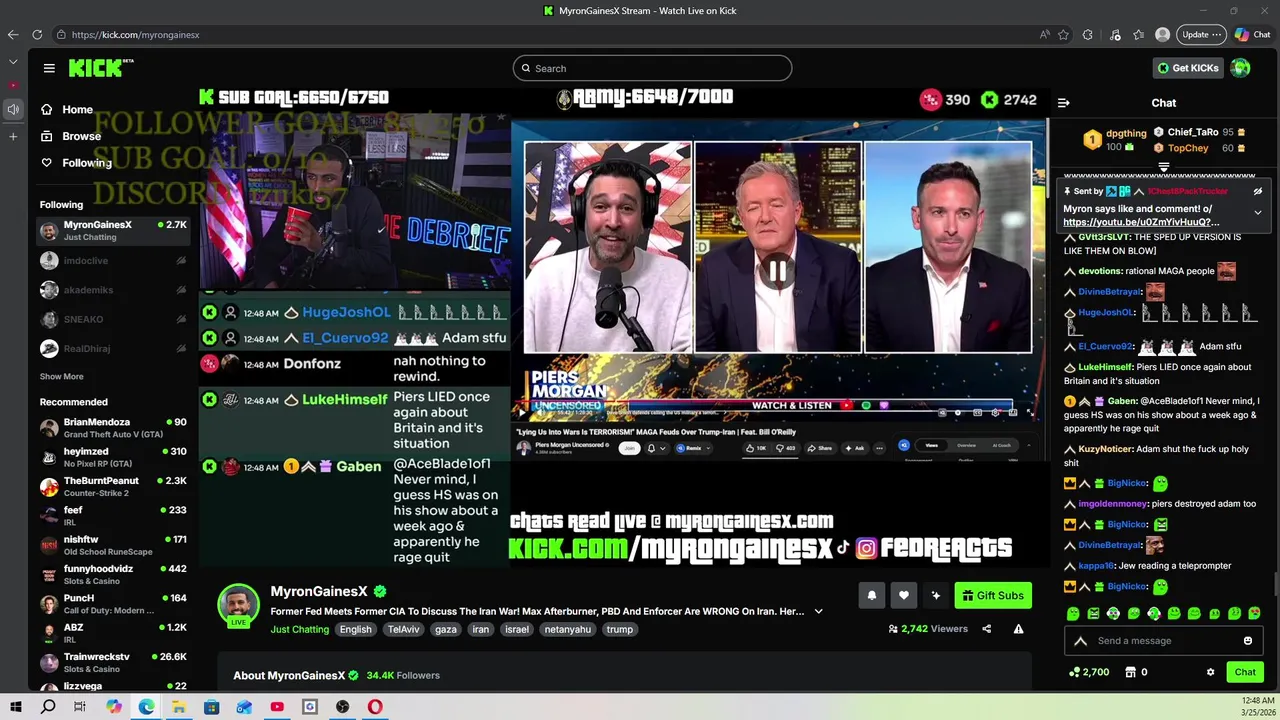Image resolution: width=1280 pixels, height=720 pixels.
Task: Refresh the browser page
Action: (x=37, y=34)
